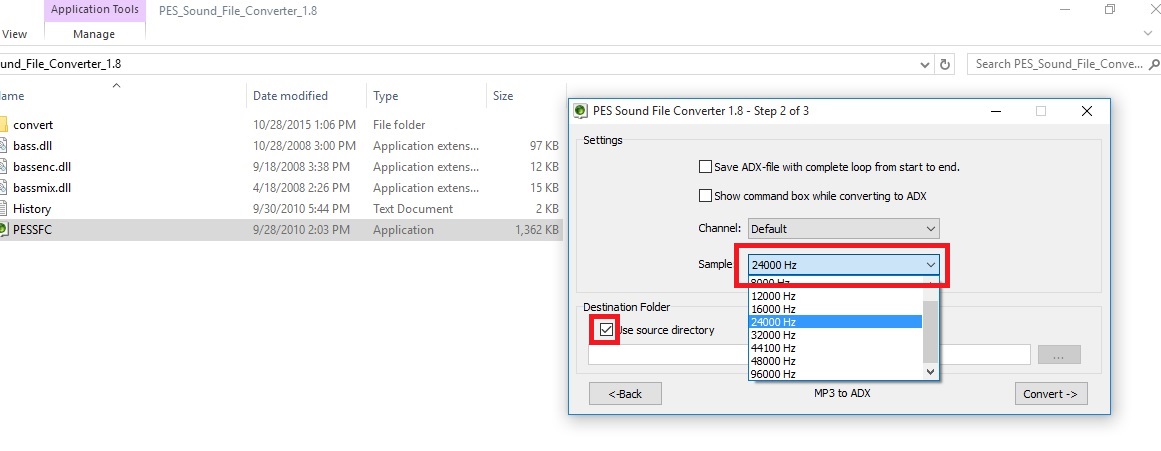Click the PESSFC file name
Viewport: 1161px width, 451px height.
pos(33,230)
